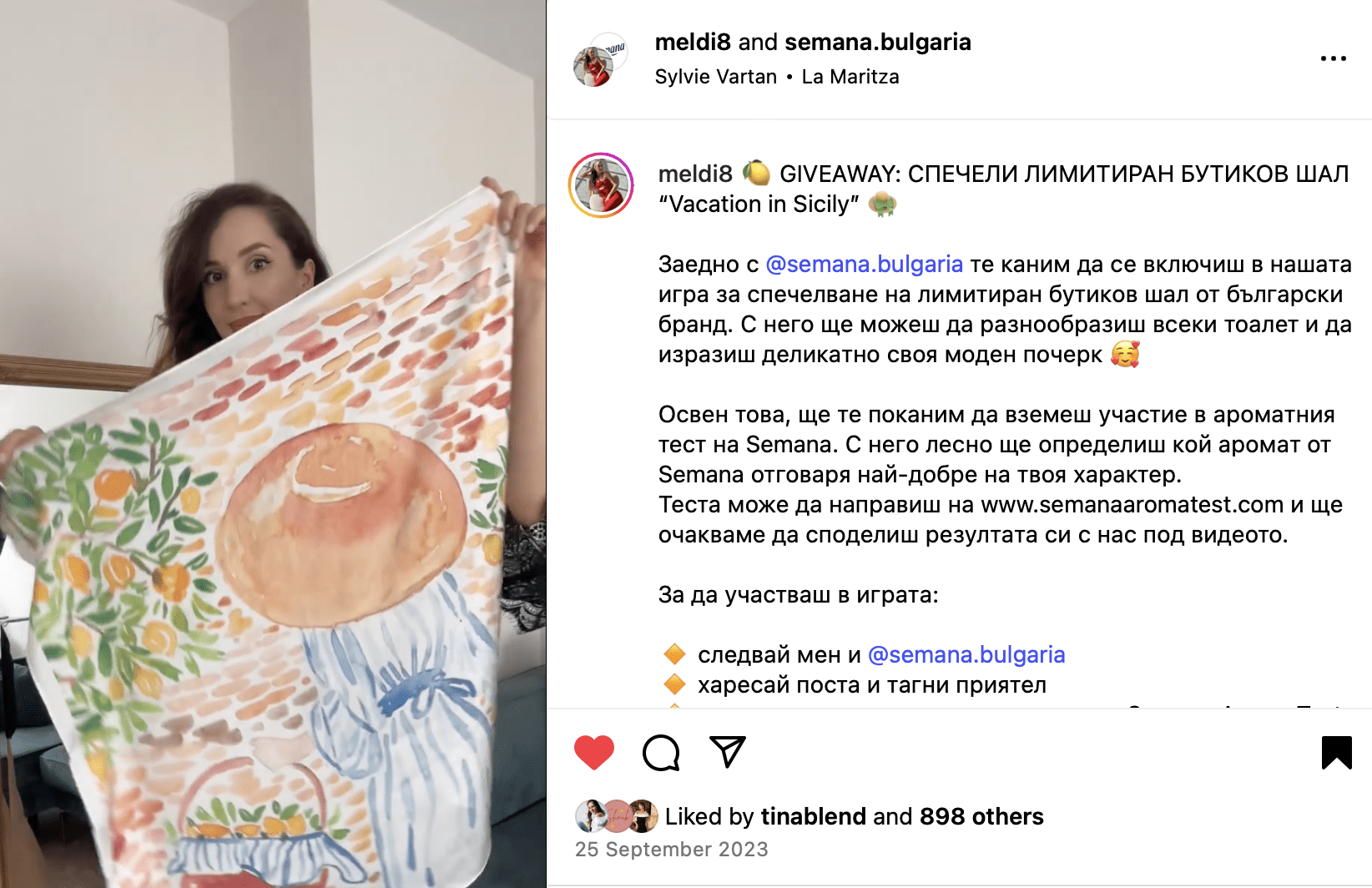View the list of 898 others who liked
Viewport: 1372px width, 888px height.
point(981,816)
